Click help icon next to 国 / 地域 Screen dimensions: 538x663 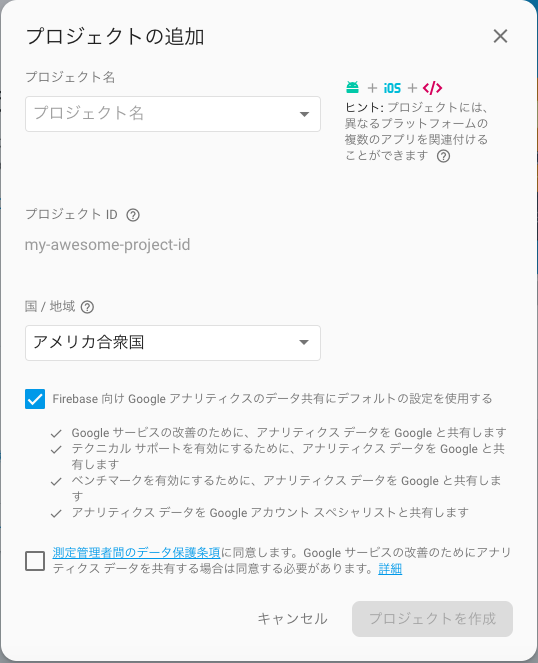(87, 307)
